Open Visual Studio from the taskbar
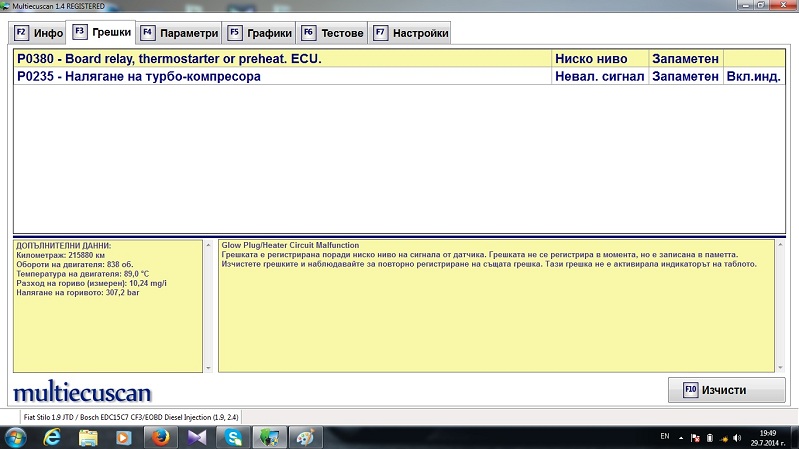The width and height of the screenshot is (799, 449). pos(196,437)
